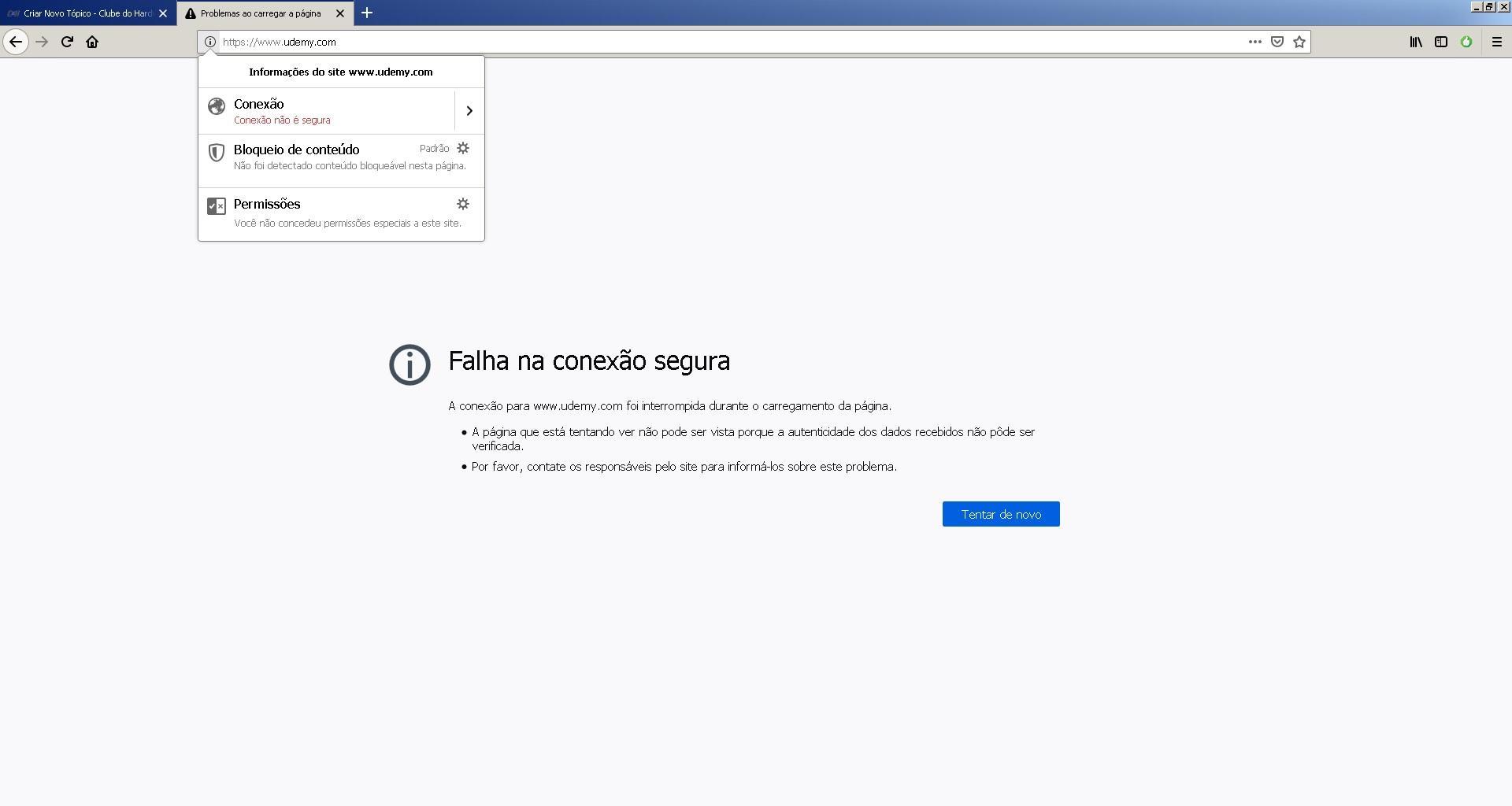The image size is (1512, 806).
Task: Restore down the browser window
Action: [1489, 6]
